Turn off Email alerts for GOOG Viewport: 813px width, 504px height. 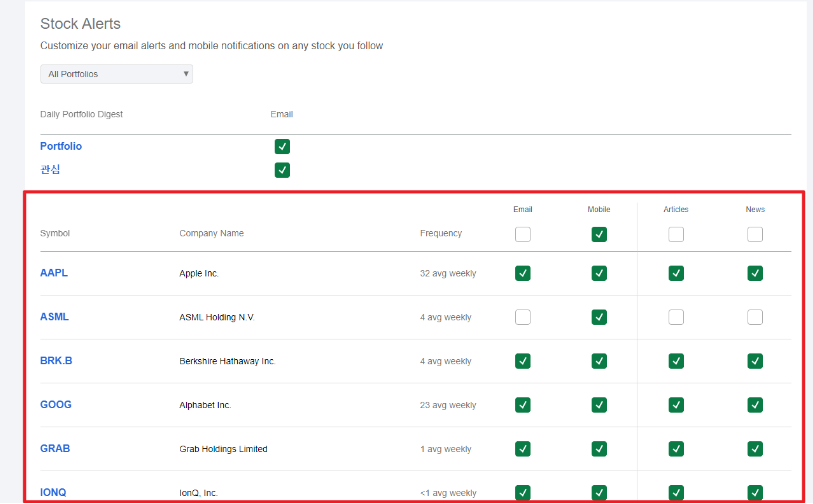[523, 405]
